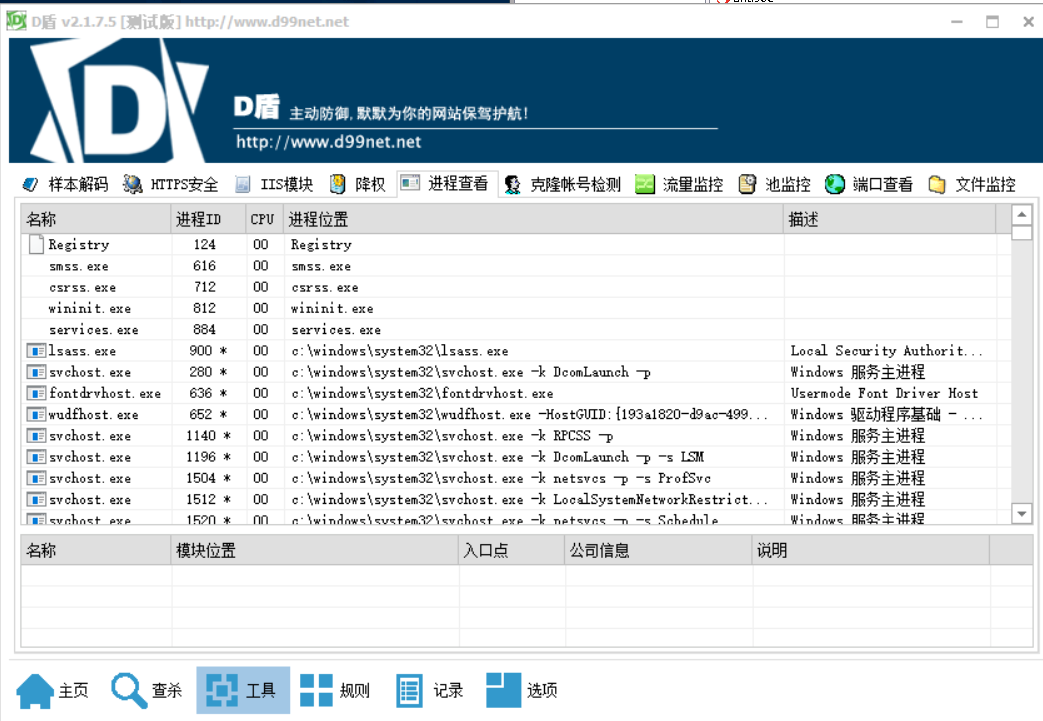The height and width of the screenshot is (721, 1043).
Task: Click the icon next to wudfhost.exe
Action: [36, 414]
